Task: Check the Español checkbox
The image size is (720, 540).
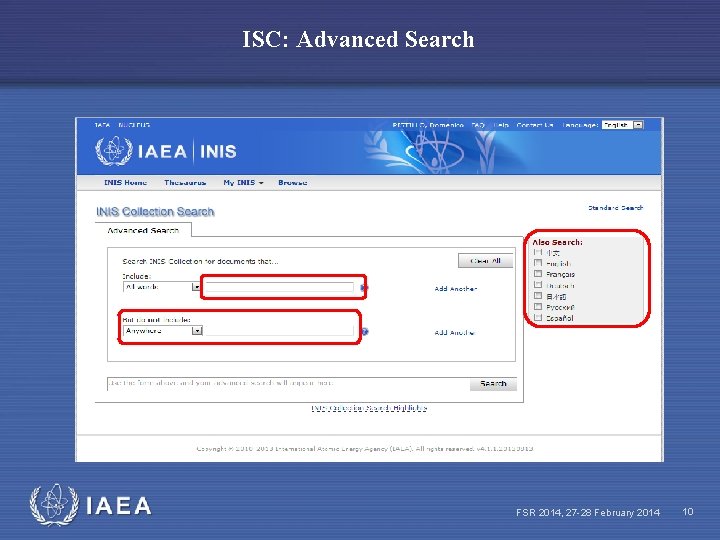Action: [x=538, y=317]
